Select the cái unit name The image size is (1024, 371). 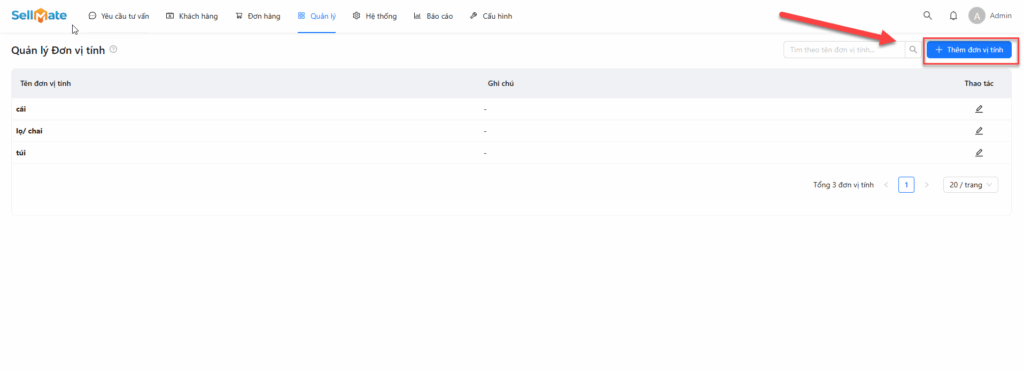pos(21,109)
